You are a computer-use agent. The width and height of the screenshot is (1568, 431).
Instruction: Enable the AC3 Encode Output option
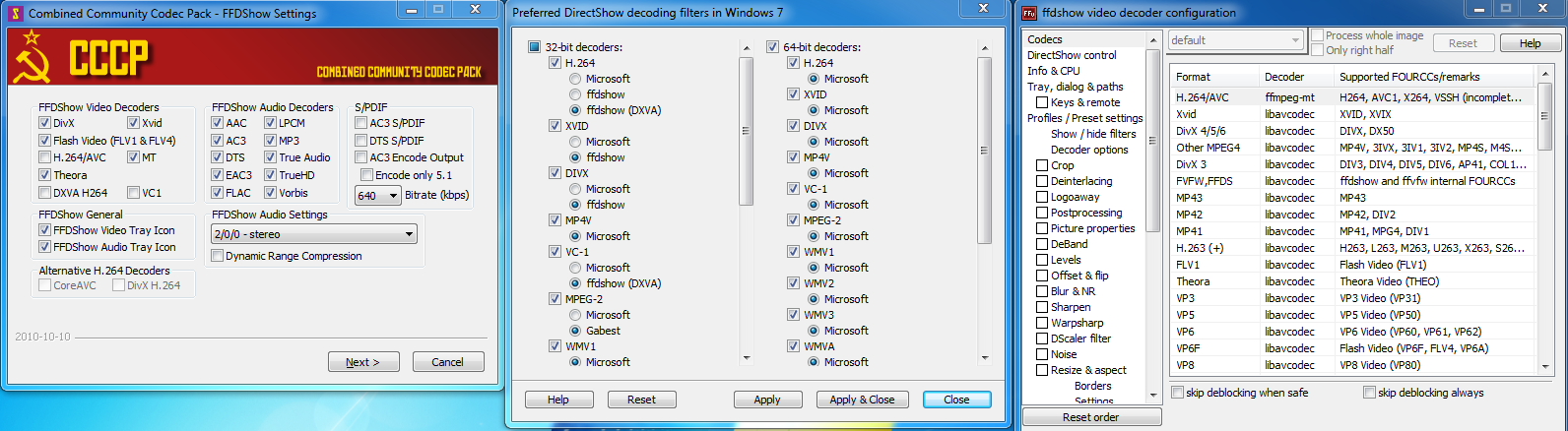coord(360,157)
